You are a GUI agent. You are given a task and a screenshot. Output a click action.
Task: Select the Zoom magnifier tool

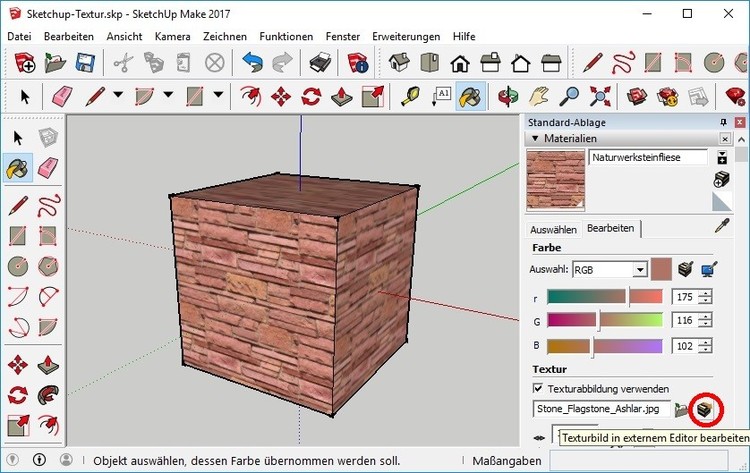click(569, 96)
